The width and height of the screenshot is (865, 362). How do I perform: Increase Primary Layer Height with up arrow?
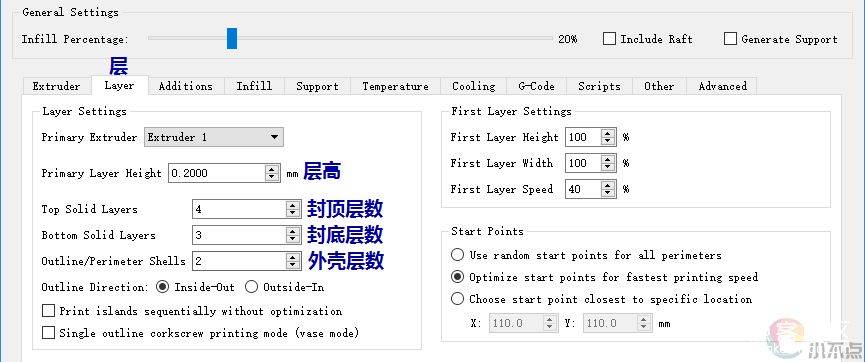[271, 169]
